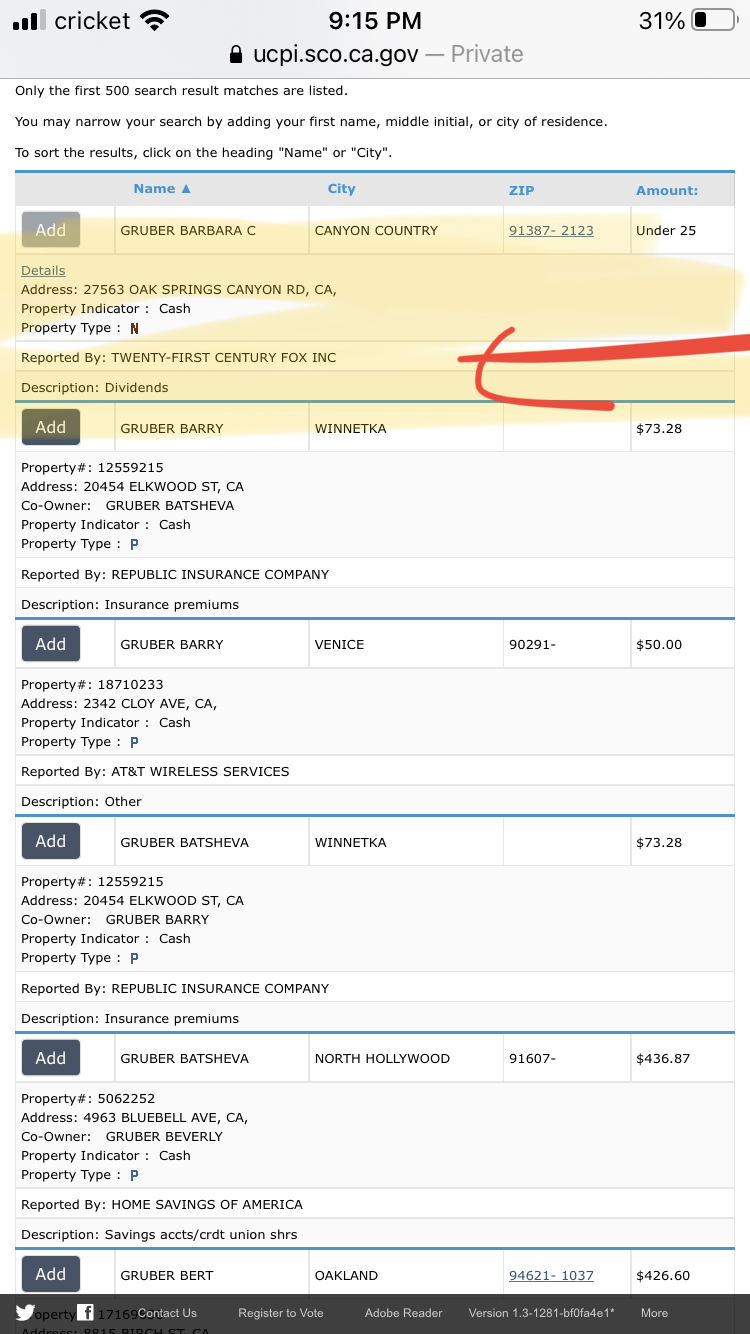The width and height of the screenshot is (750, 1334).
Task: Tap the lock icon beside ucpi.sco.ca.gov
Action: pos(236,54)
